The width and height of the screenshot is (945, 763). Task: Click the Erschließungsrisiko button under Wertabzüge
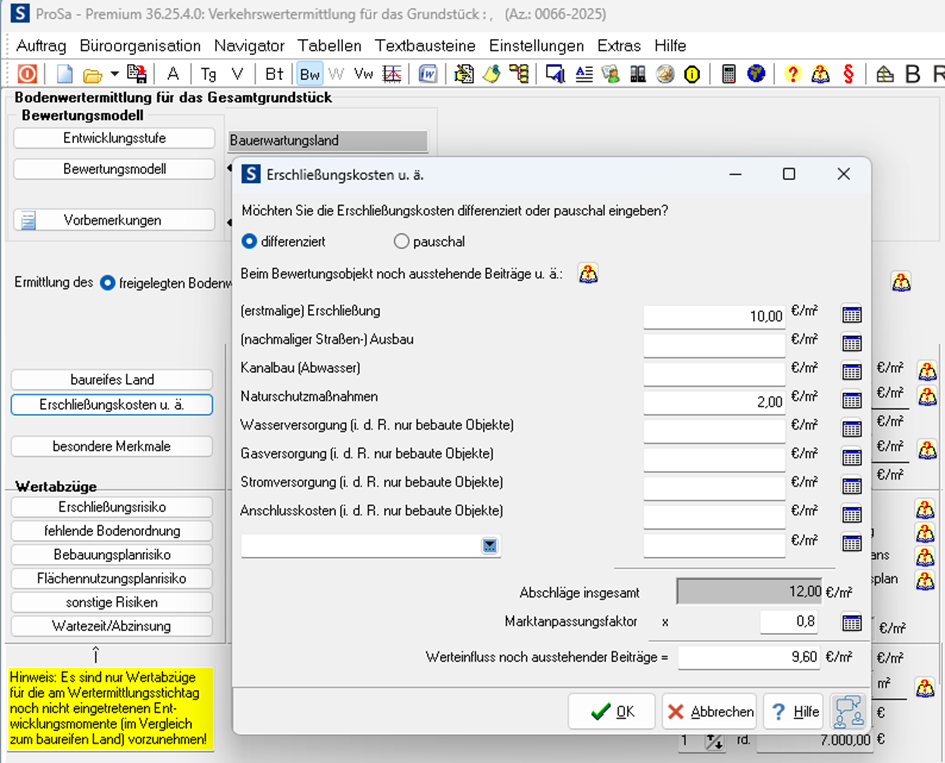pos(112,507)
